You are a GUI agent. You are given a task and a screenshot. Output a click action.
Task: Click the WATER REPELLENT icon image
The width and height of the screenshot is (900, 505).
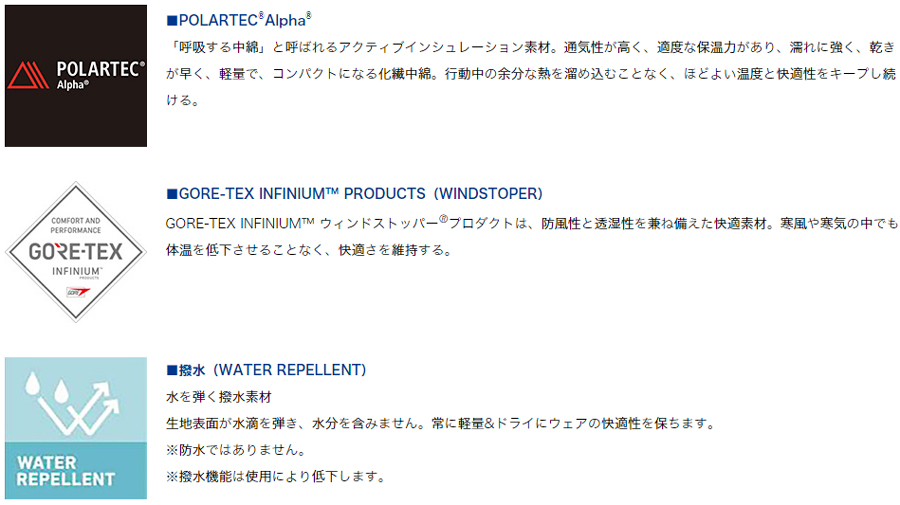[76, 428]
